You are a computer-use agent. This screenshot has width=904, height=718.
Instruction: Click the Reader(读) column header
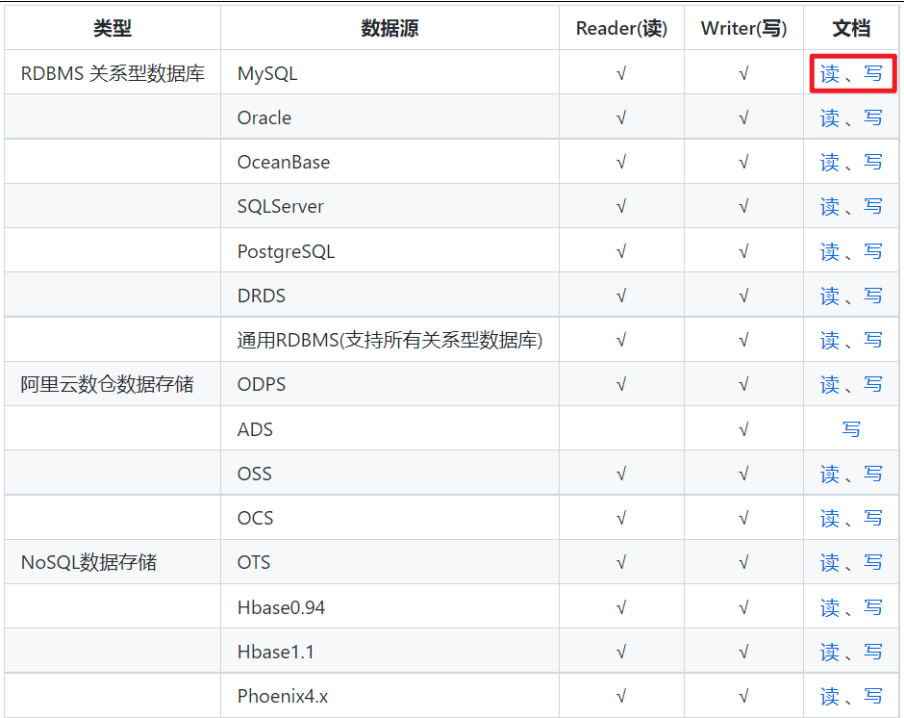622,28
